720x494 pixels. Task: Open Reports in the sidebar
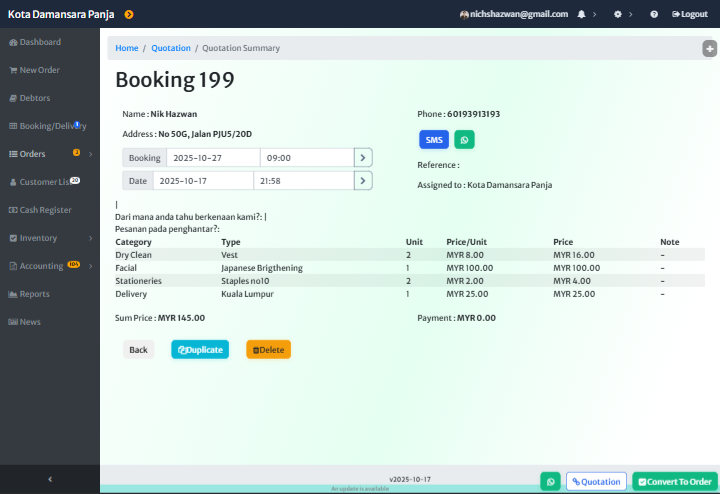[34, 294]
